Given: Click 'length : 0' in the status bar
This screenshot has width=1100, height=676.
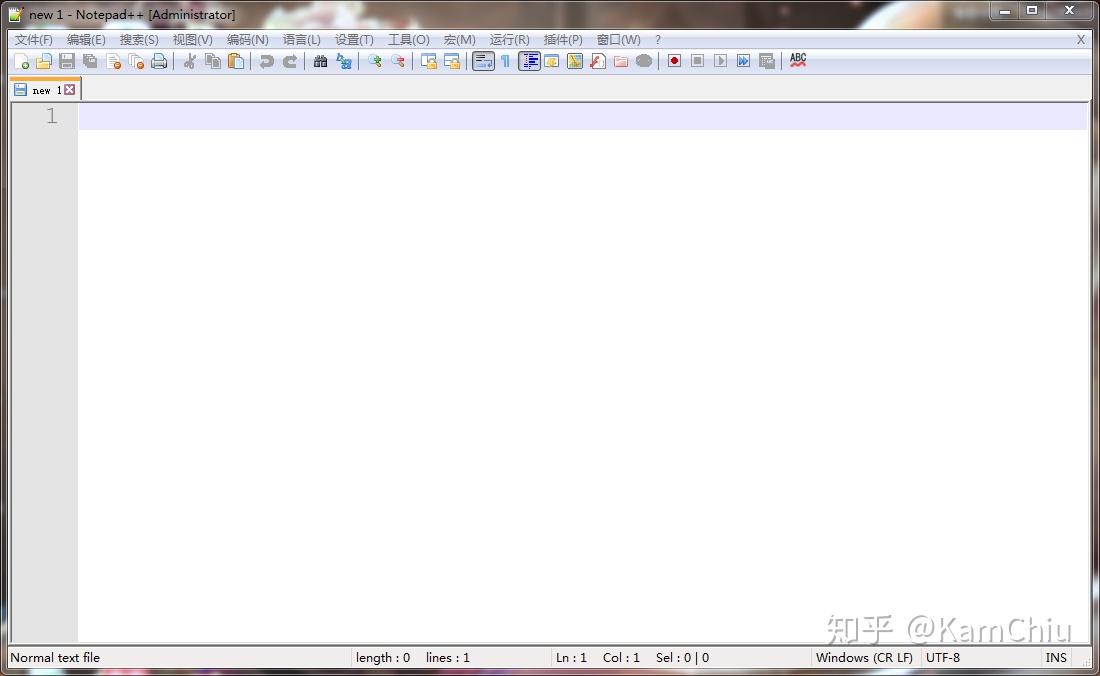Looking at the screenshot, I should [382, 658].
